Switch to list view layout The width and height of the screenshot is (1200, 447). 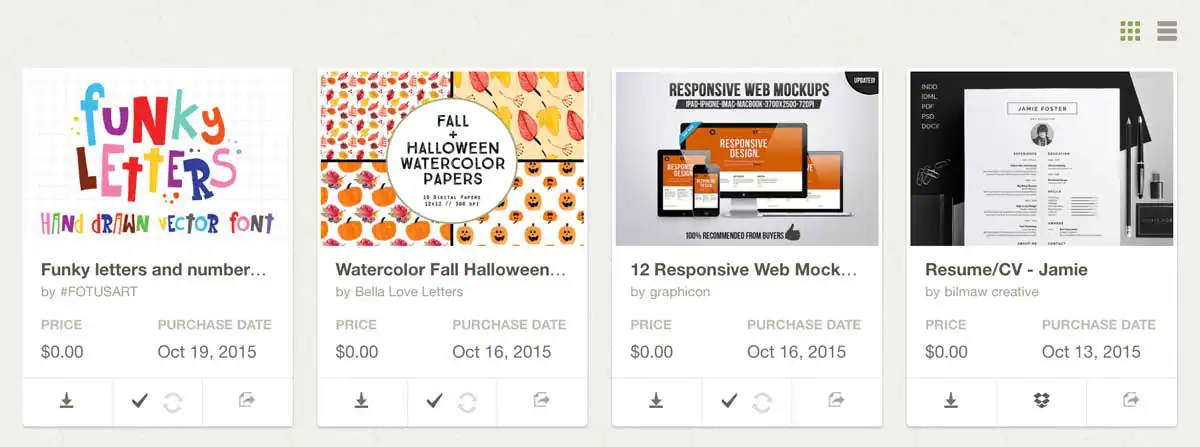tap(1167, 31)
